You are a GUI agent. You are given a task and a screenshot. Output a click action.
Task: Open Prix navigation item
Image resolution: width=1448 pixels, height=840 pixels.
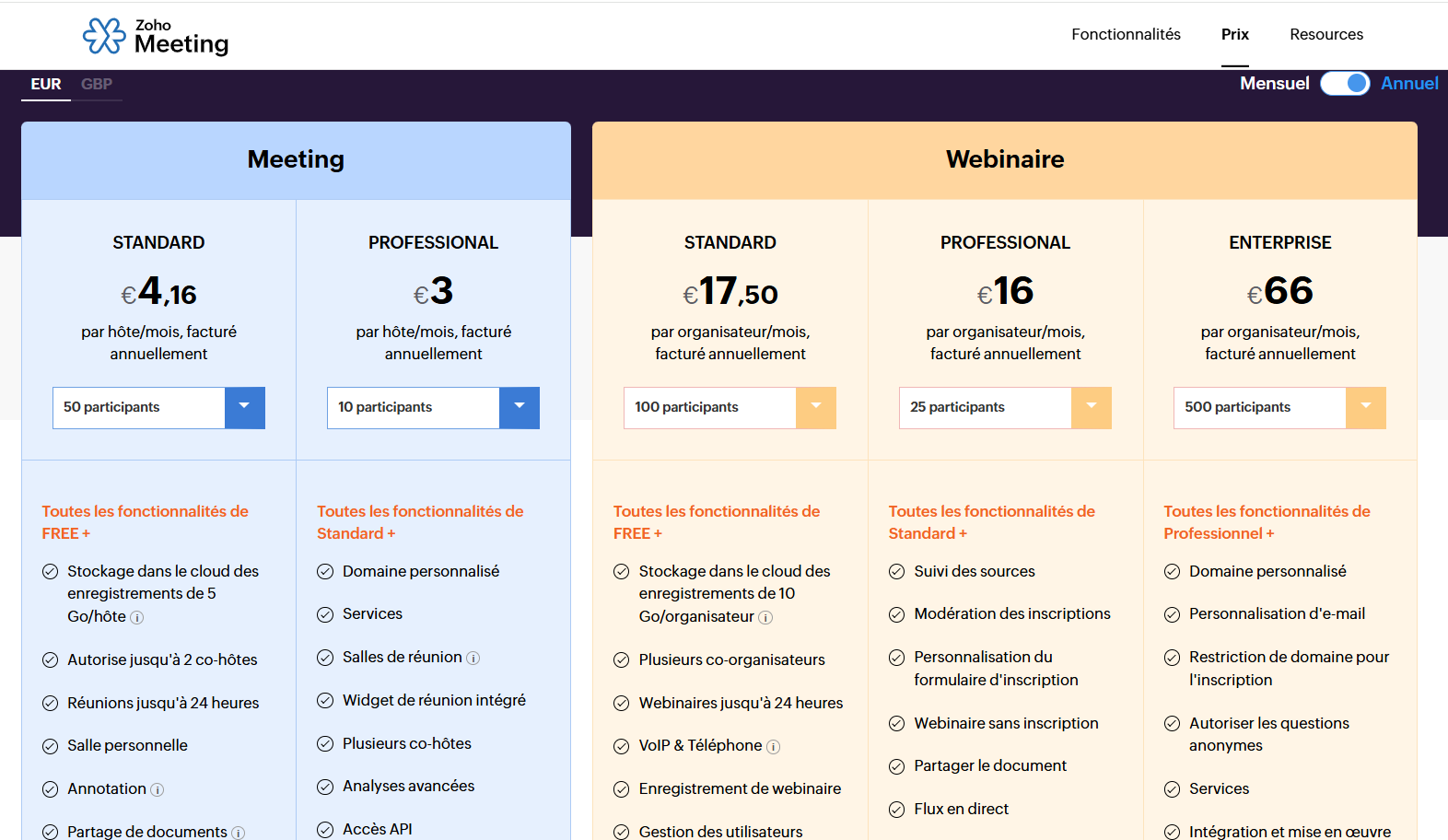click(1235, 34)
